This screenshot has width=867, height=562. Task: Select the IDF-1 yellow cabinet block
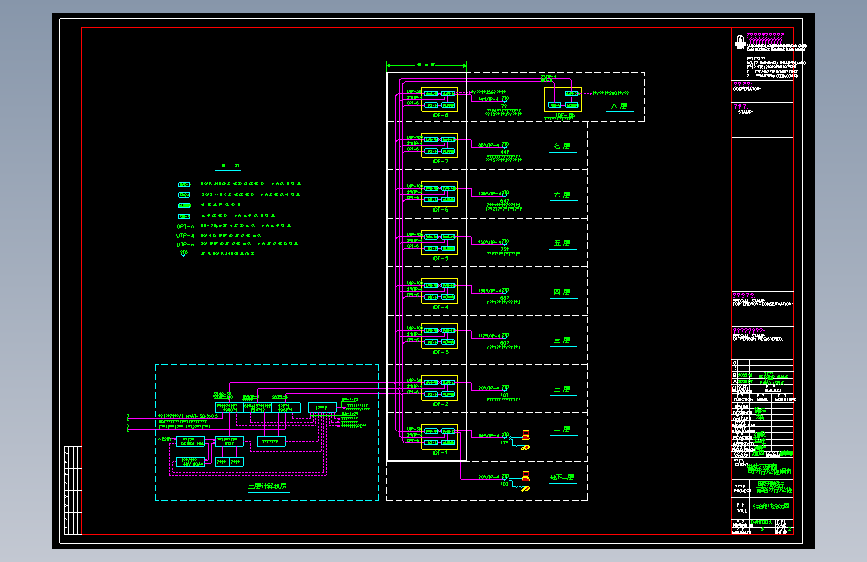coord(440,437)
